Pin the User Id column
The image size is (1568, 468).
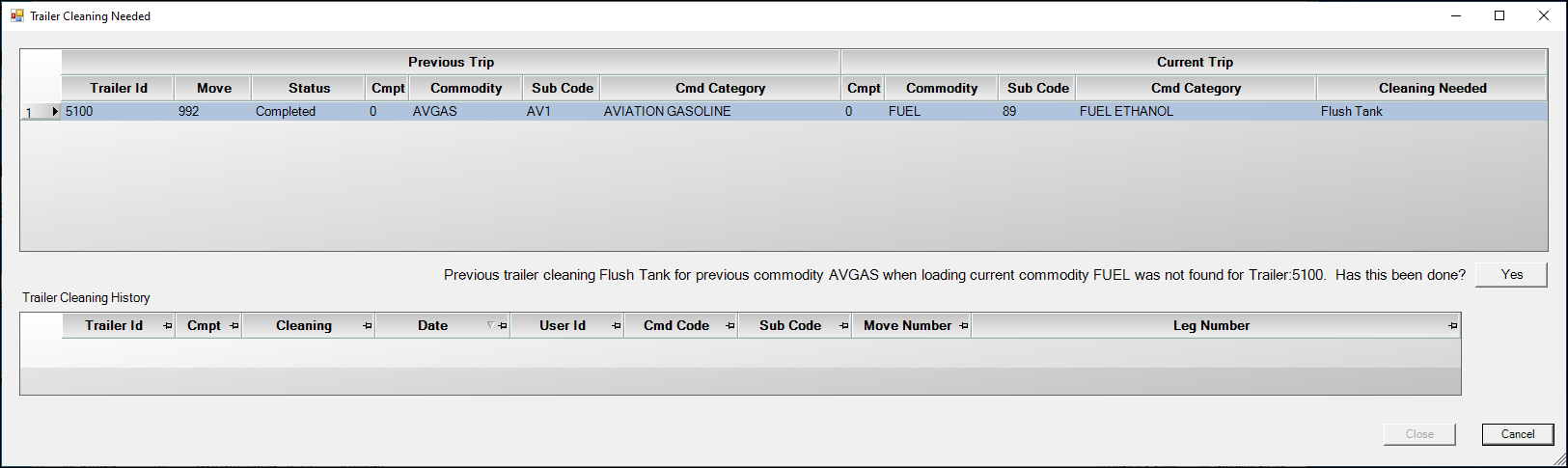tap(617, 326)
